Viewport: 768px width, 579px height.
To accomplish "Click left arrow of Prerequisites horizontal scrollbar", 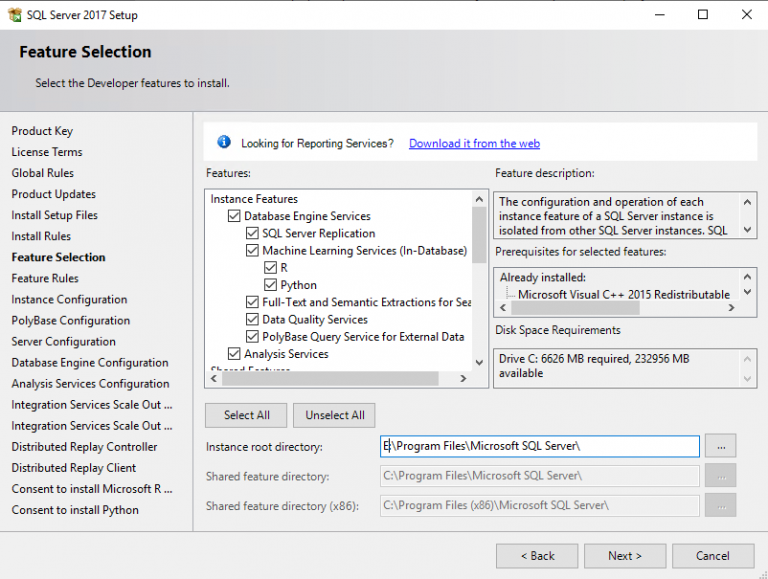I will [503, 308].
